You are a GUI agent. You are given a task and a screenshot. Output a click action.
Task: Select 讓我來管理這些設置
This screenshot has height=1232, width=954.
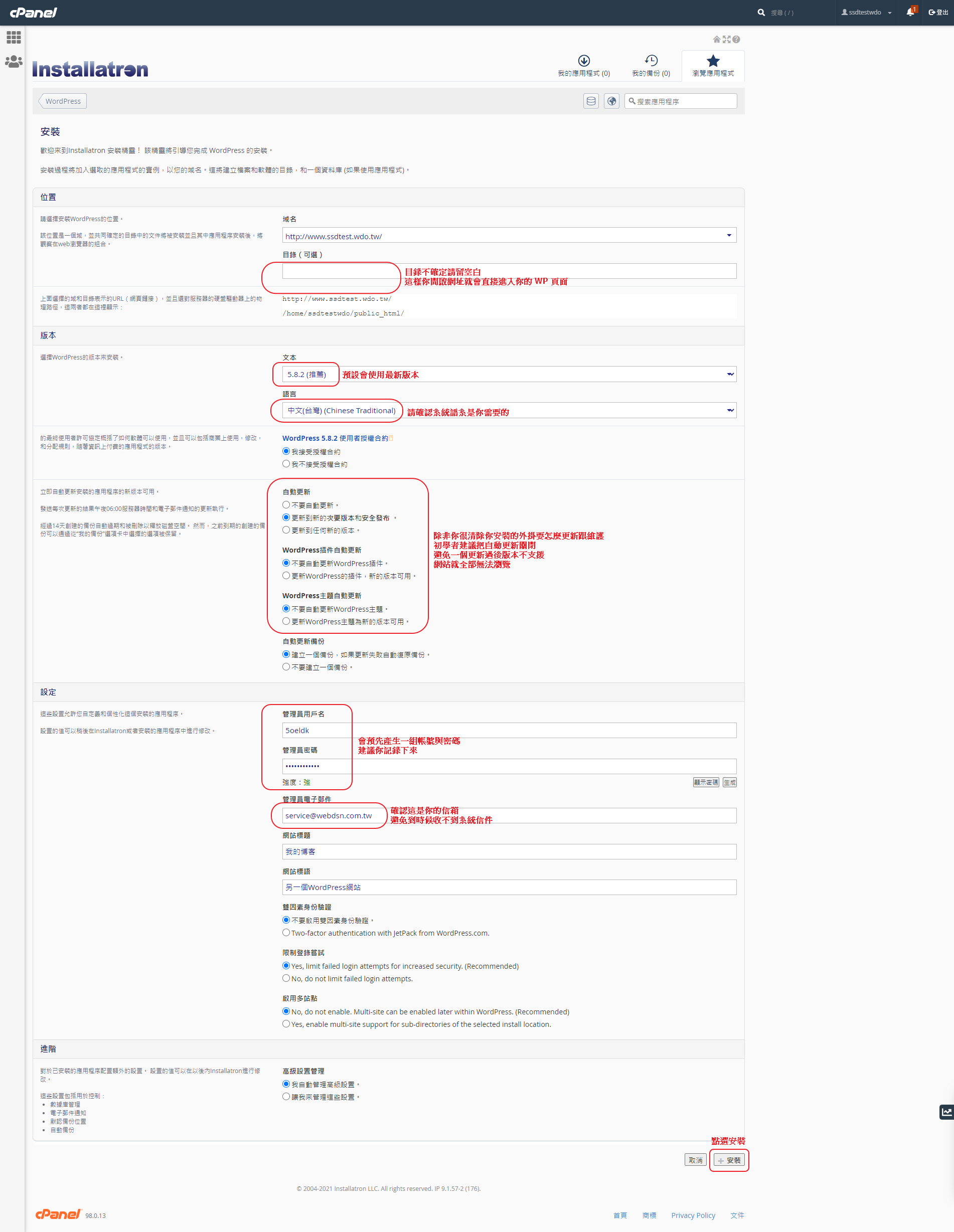286,1097
